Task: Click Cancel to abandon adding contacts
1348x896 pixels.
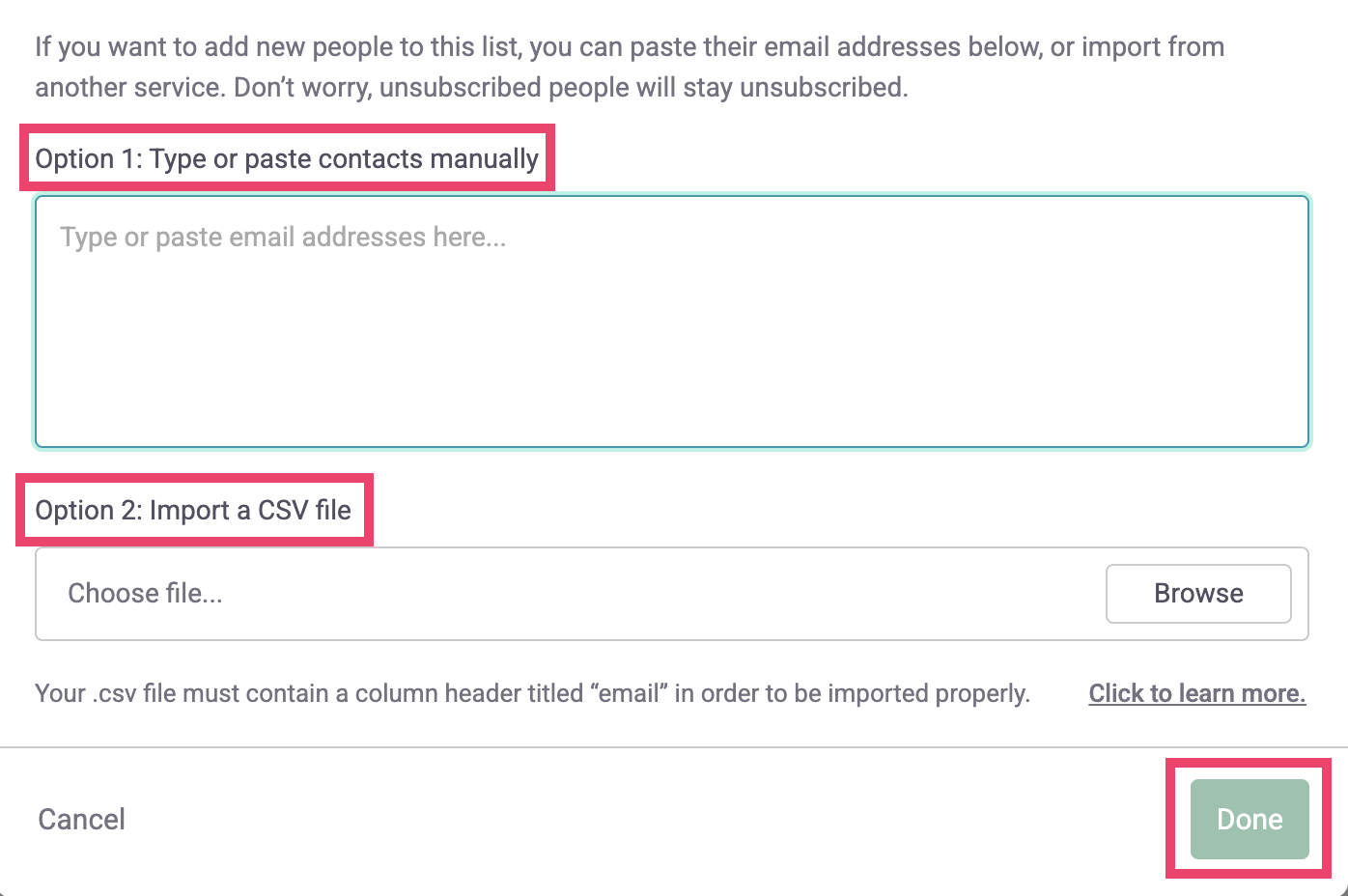Action: click(81, 819)
